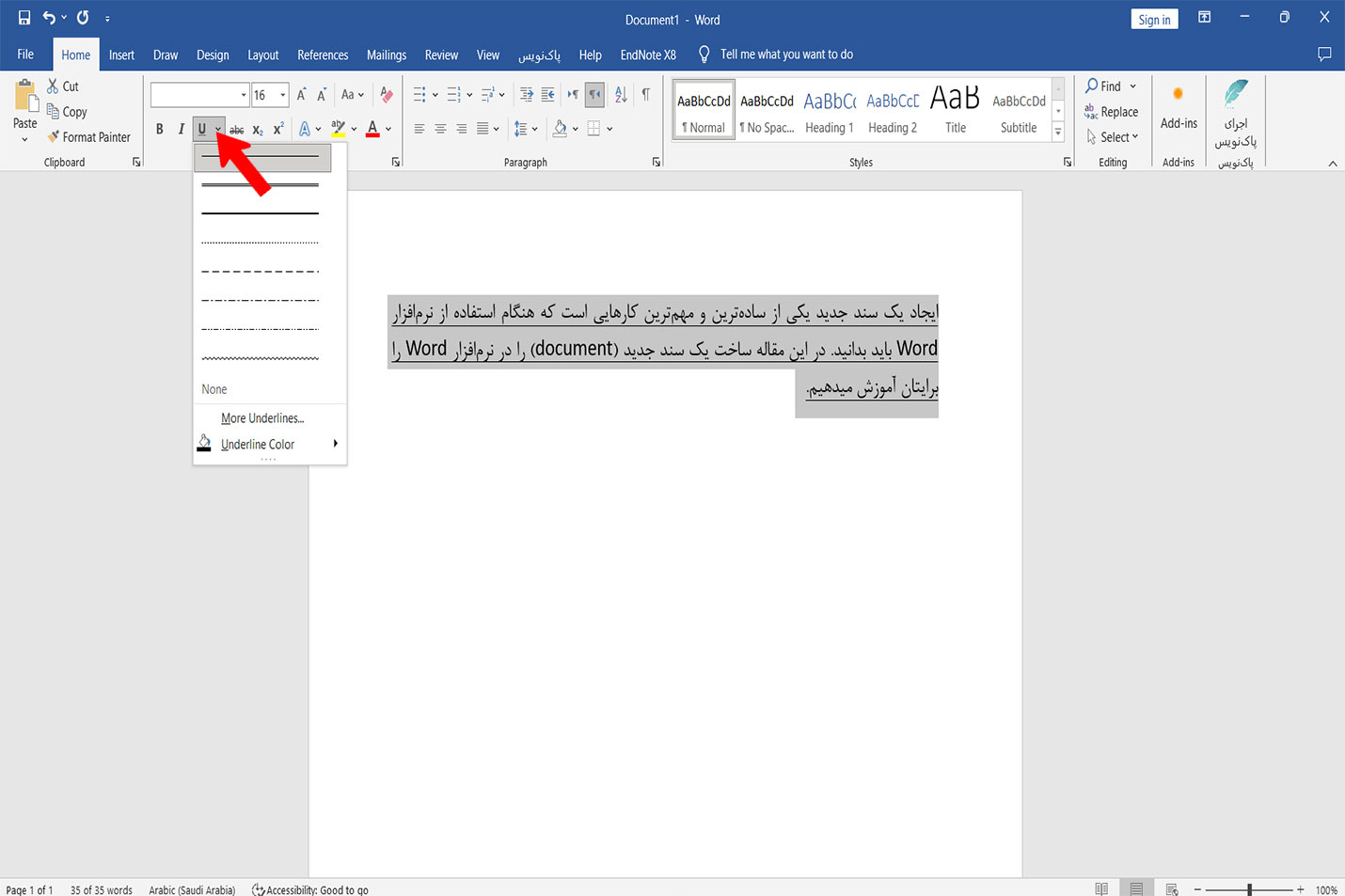Open Underline Color submenu

[x=270, y=444]
